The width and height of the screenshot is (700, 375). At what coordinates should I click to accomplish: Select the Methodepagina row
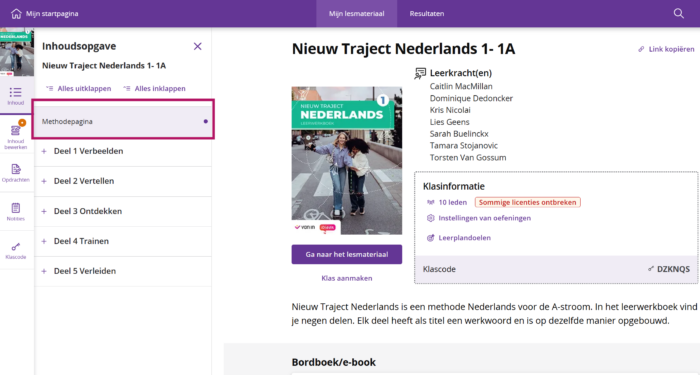[123, 121]
